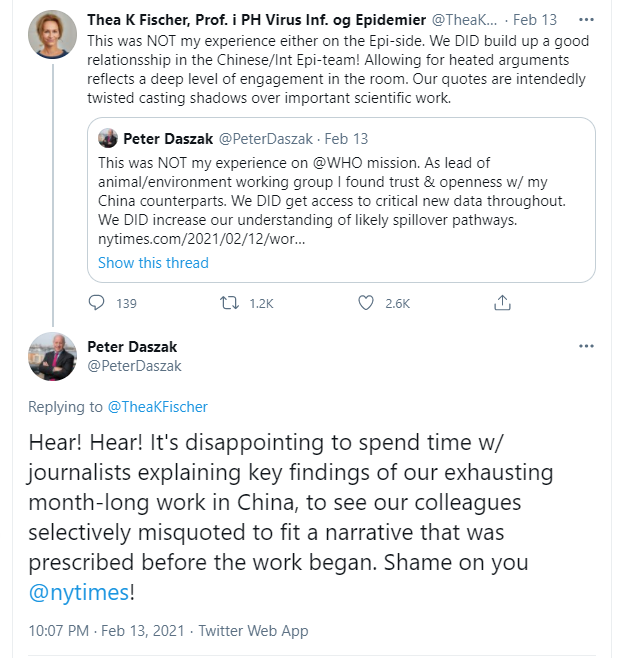Viewport: 642px width, 658px height.
Task: Open the @TheaKFischer mention in Replying to
Action: point(157,407)
